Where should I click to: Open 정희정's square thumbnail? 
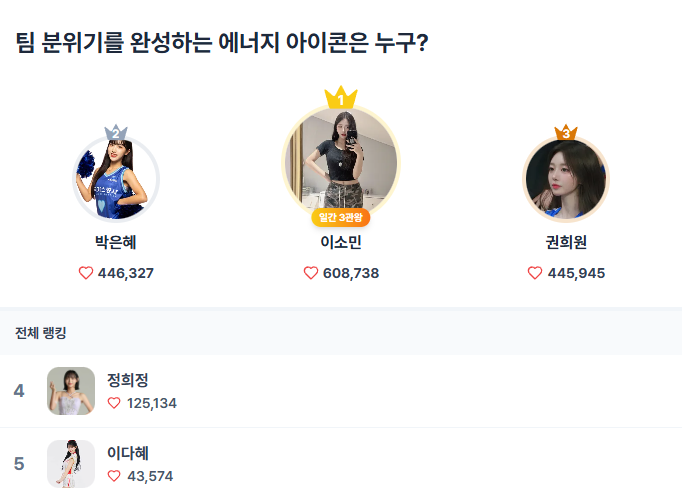[x=71, y=391]
